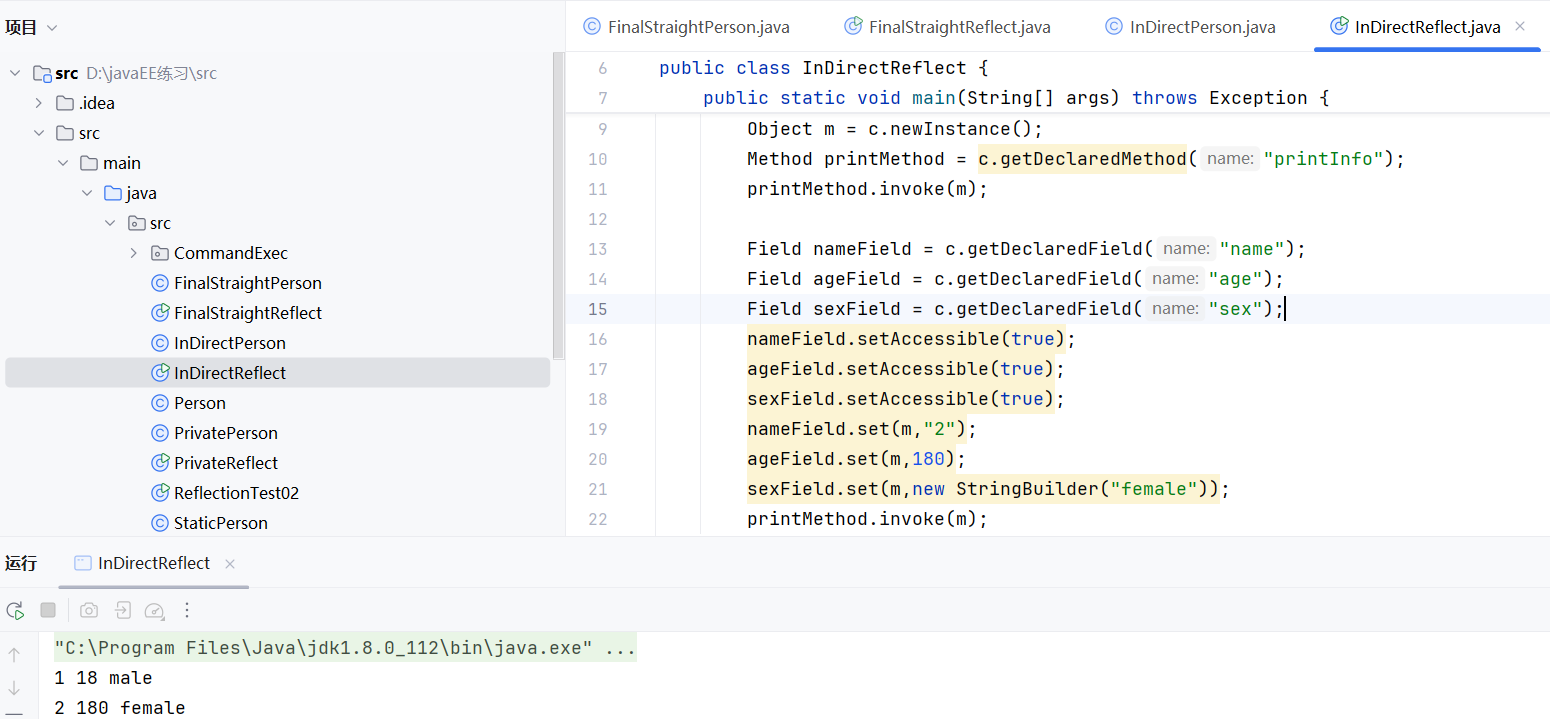Switch to FinalStraightPerson.java tab

pyautogui.click(x=687, y=27)
